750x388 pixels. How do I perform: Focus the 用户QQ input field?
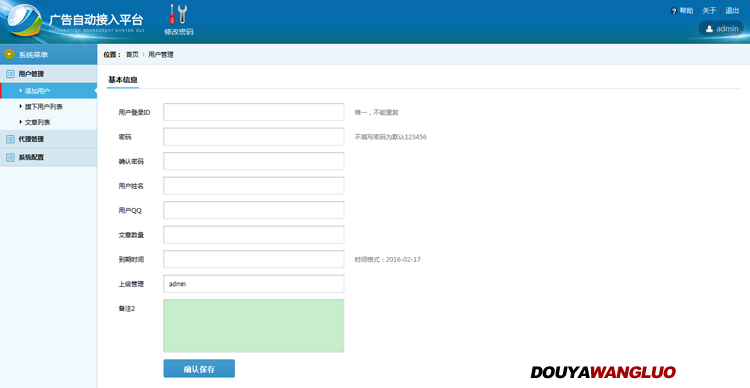coord(254,211)
